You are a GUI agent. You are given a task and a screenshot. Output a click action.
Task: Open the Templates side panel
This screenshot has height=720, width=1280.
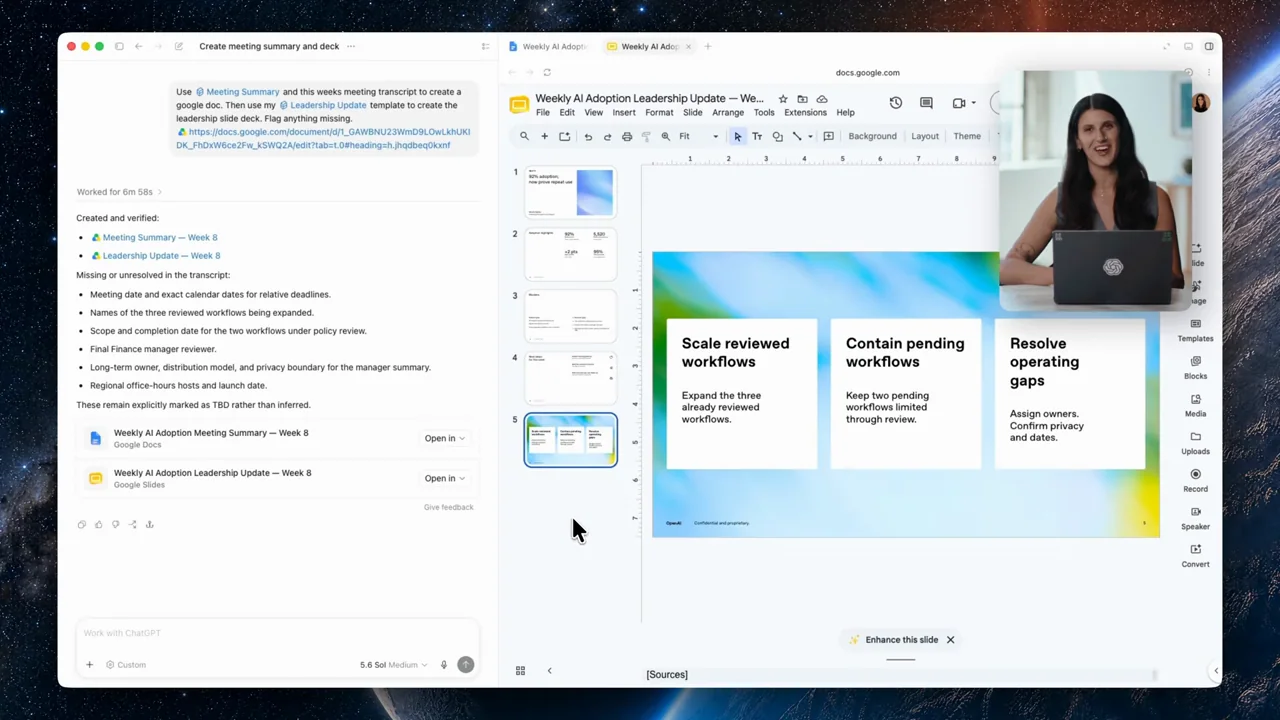(1195, 330)
